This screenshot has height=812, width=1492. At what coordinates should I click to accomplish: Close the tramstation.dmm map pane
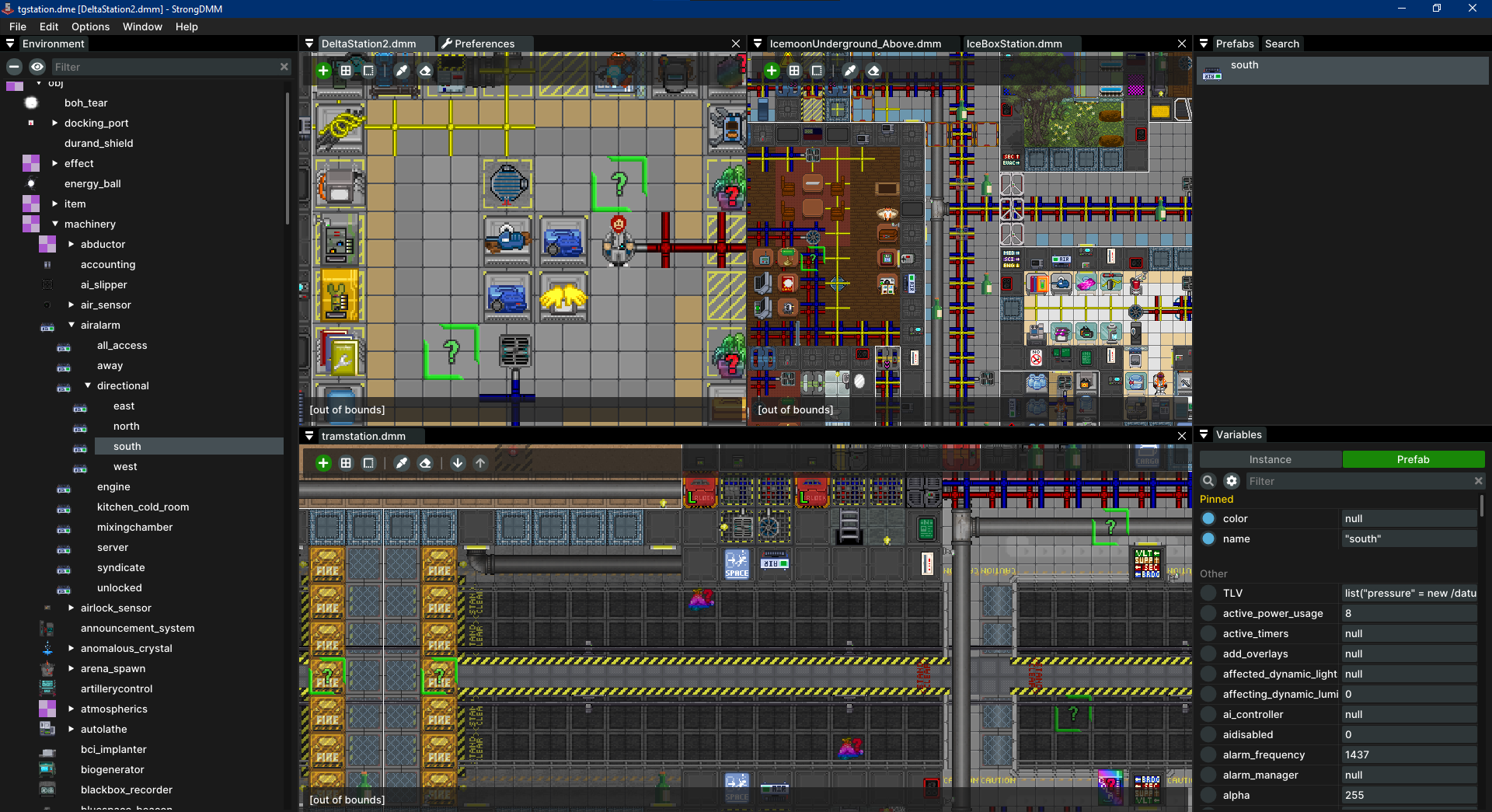(1182, 436)
